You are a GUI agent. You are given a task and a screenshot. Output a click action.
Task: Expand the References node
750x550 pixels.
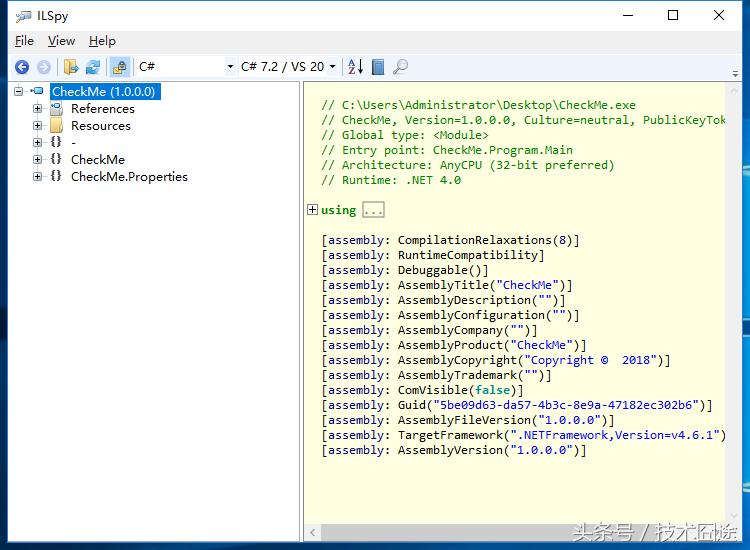point(37,109)
